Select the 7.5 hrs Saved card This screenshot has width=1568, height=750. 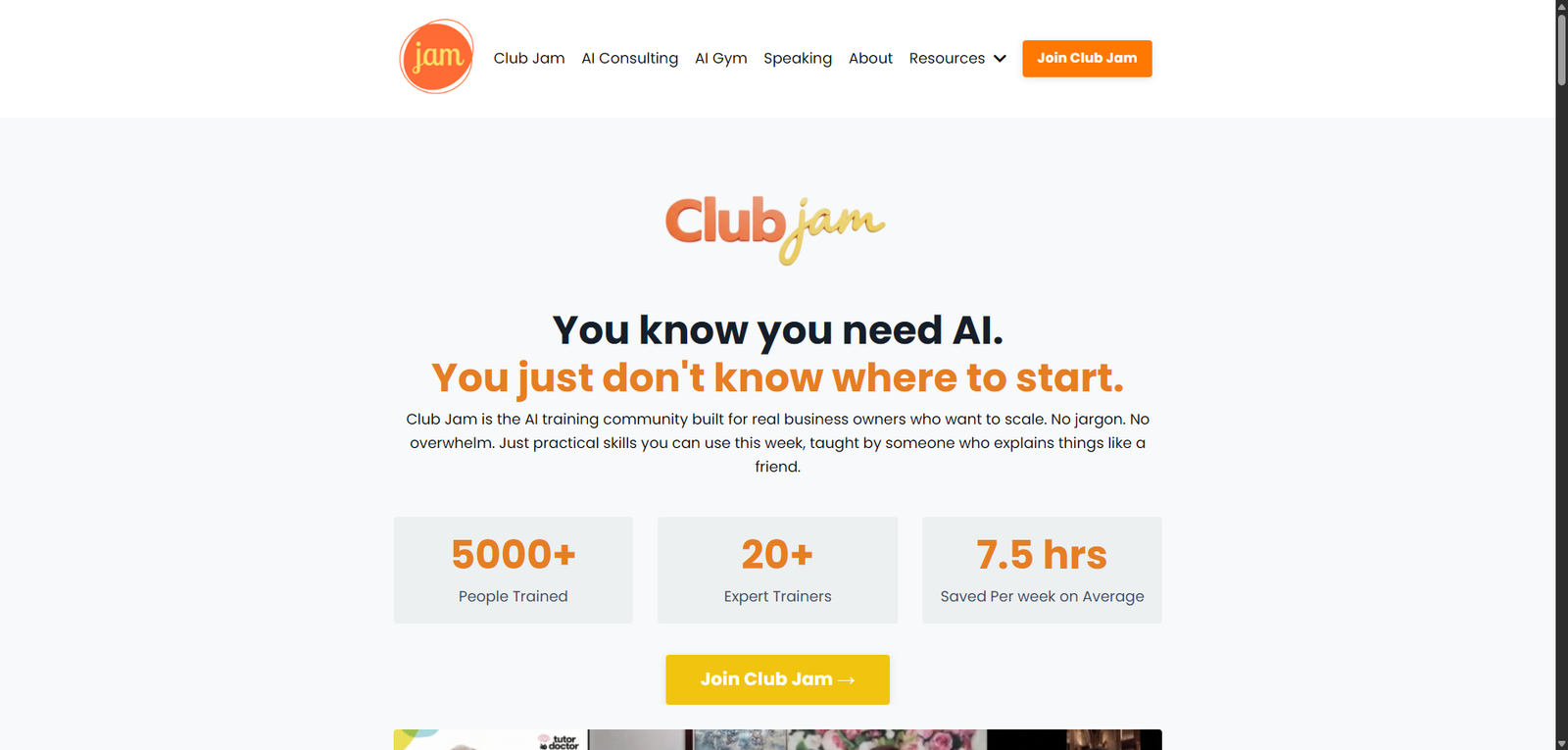pyautogui.click(x=1042, y=570)
